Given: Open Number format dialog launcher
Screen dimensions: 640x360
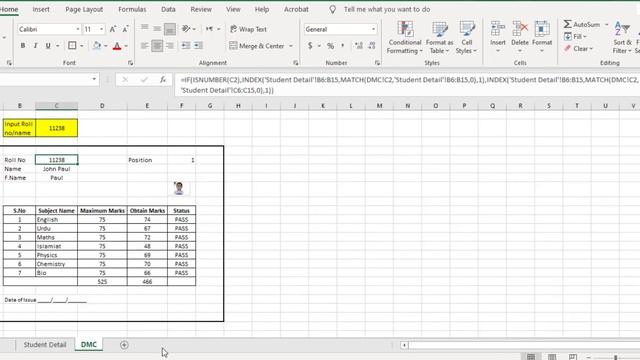Looking at the screenshot, I should pyautogui.click(x=378, y=63).
